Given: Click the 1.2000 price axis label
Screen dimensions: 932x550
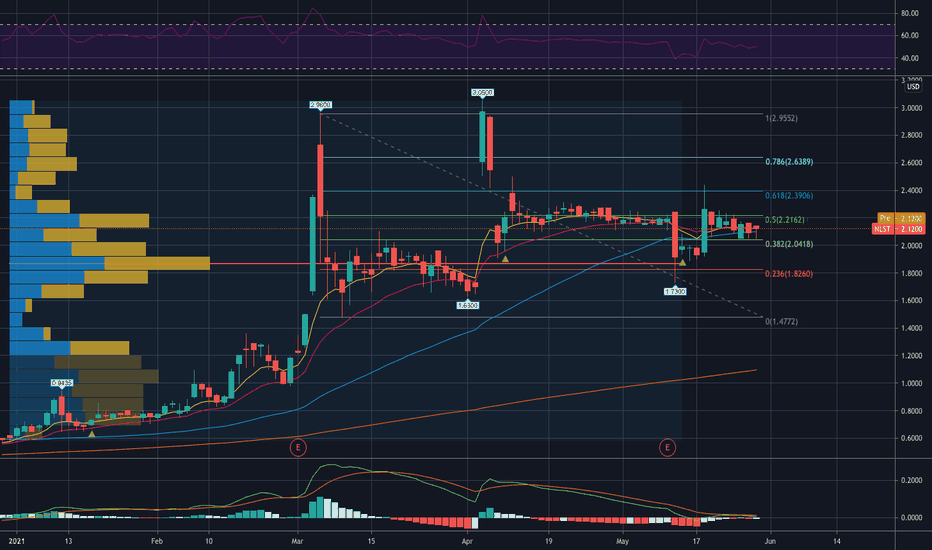Looking at the screenshot, I should 911,356.
